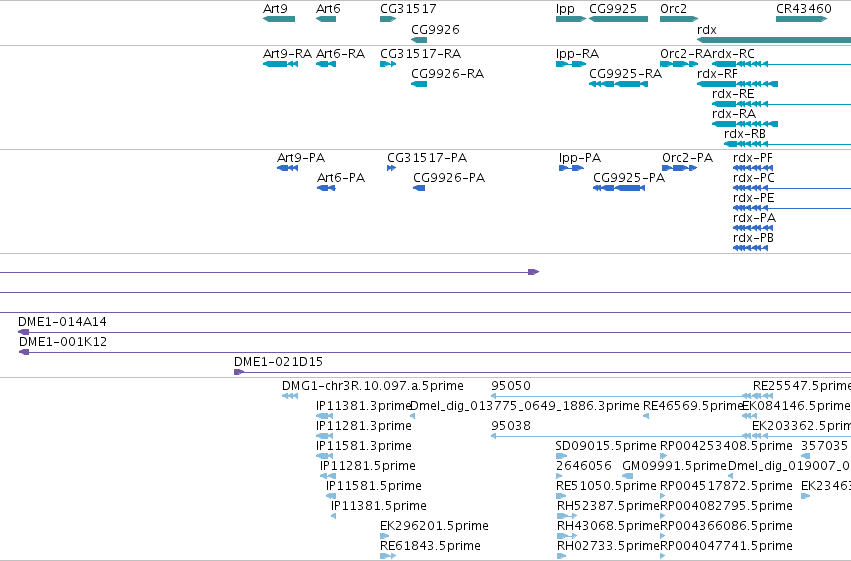Click the CG9926-PA protein label
The image size is (851, 561).
449,178
